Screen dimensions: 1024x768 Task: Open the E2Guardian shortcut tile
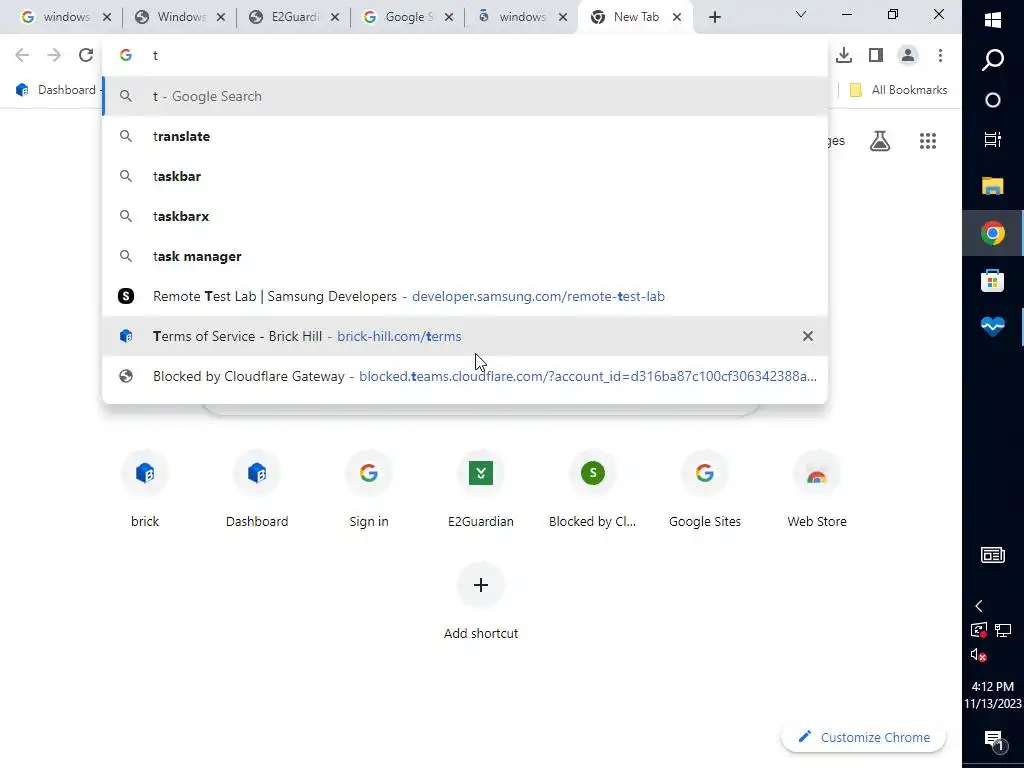coord(481,488)
